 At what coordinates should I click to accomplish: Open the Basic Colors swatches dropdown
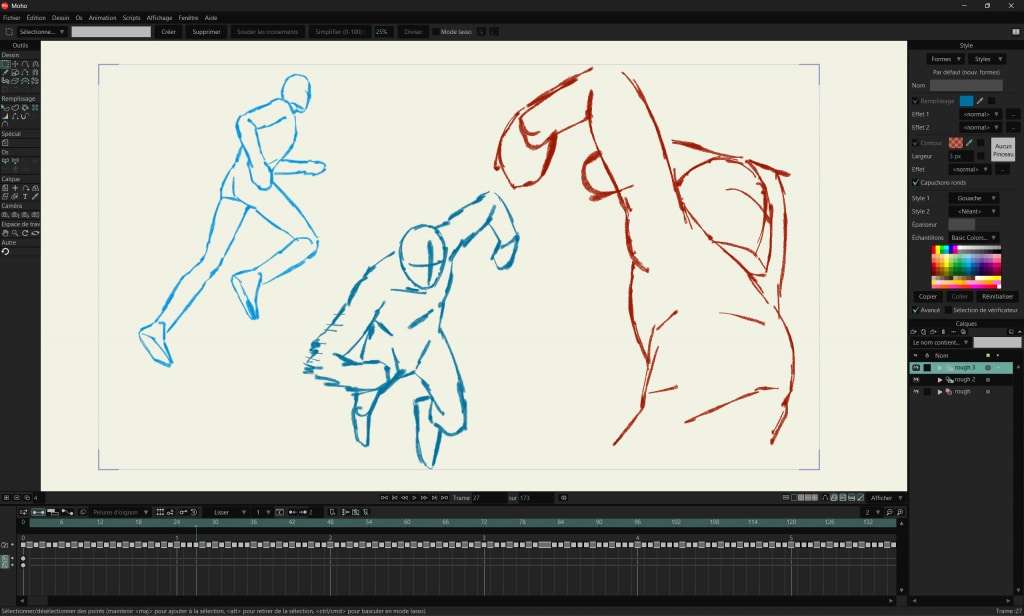click(x=974, y=237)
